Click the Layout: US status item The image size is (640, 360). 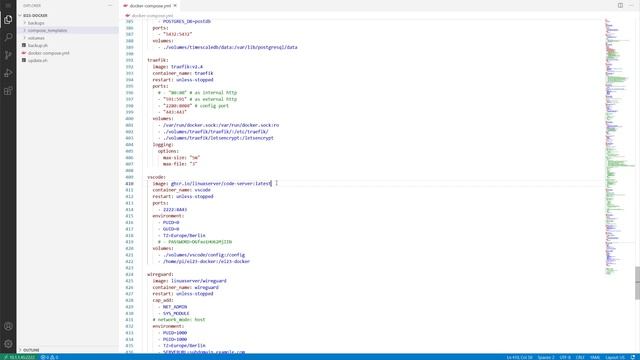[615, 357]
